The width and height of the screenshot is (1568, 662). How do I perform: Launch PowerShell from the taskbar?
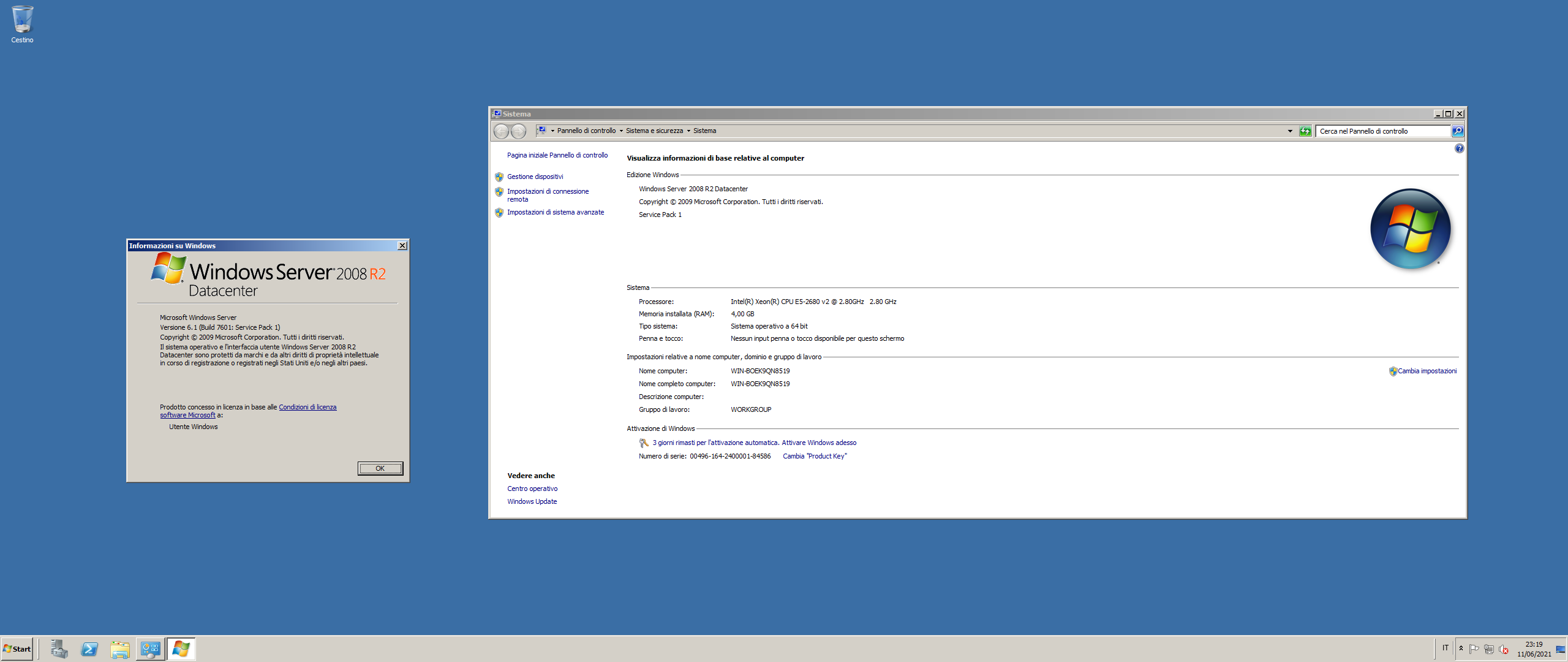tap(89, 649)
